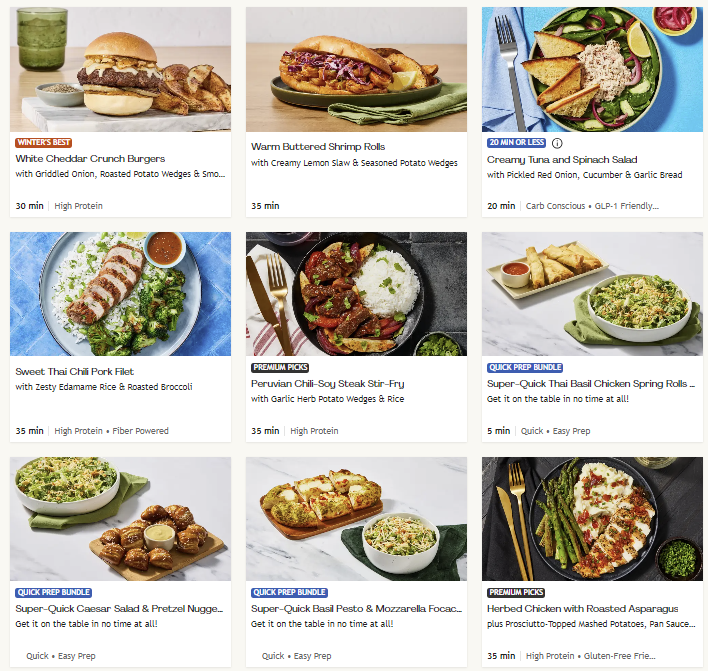
Task: Open the Peruvian Chili-Soy Steak Stir-Fry title
Action: (x=327, y=383)
